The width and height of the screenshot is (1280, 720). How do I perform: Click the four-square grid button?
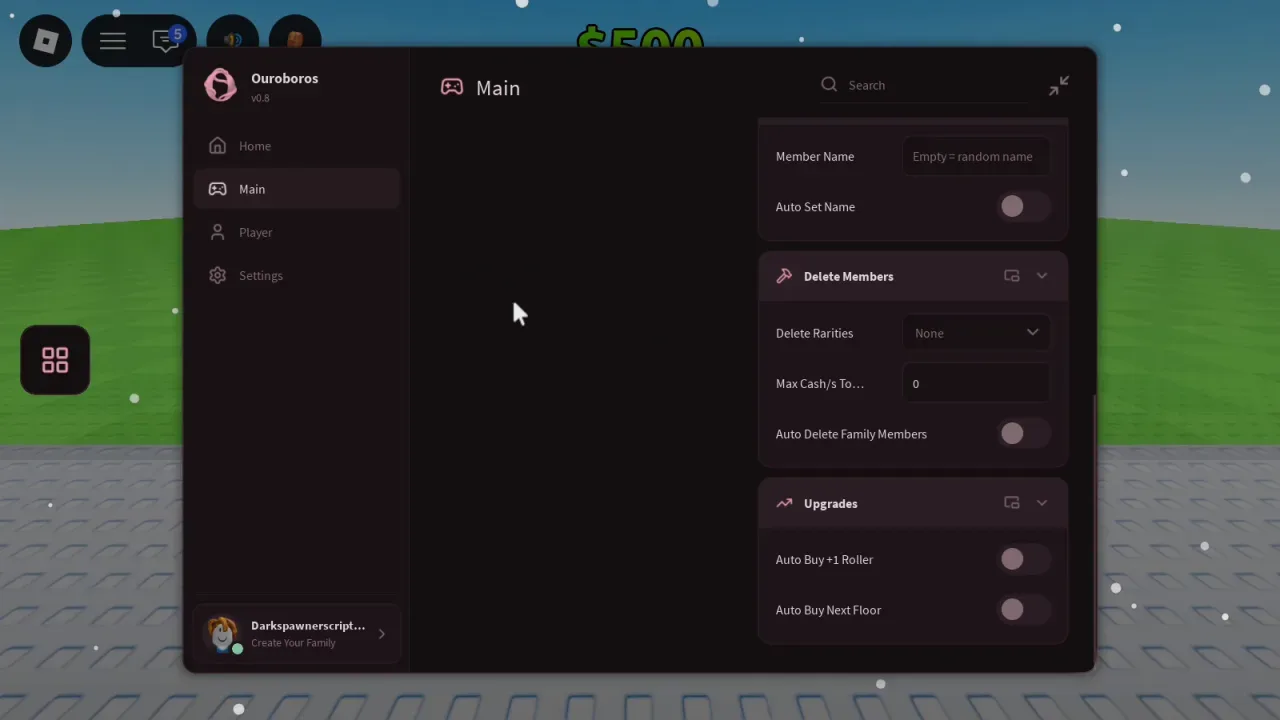[x=55, y=360]
